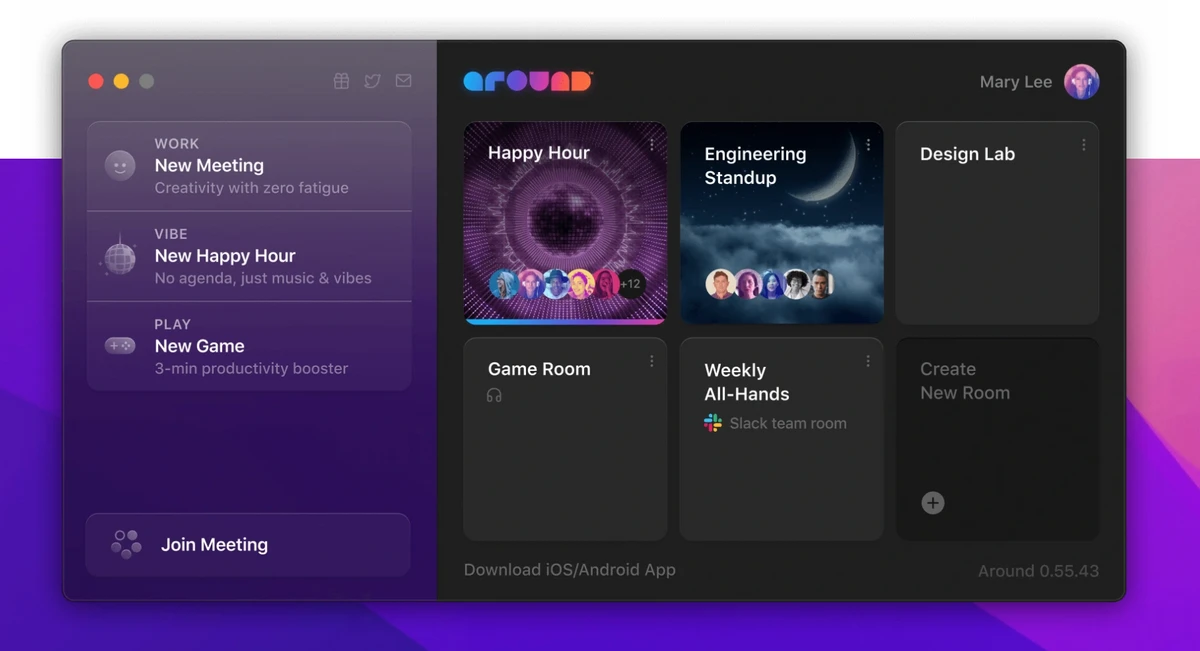Image resolution: width=1200 pixels, height=651 pixels.
Task: Click the +12 participants badge in Happy Hour
Action: (630, 284)
